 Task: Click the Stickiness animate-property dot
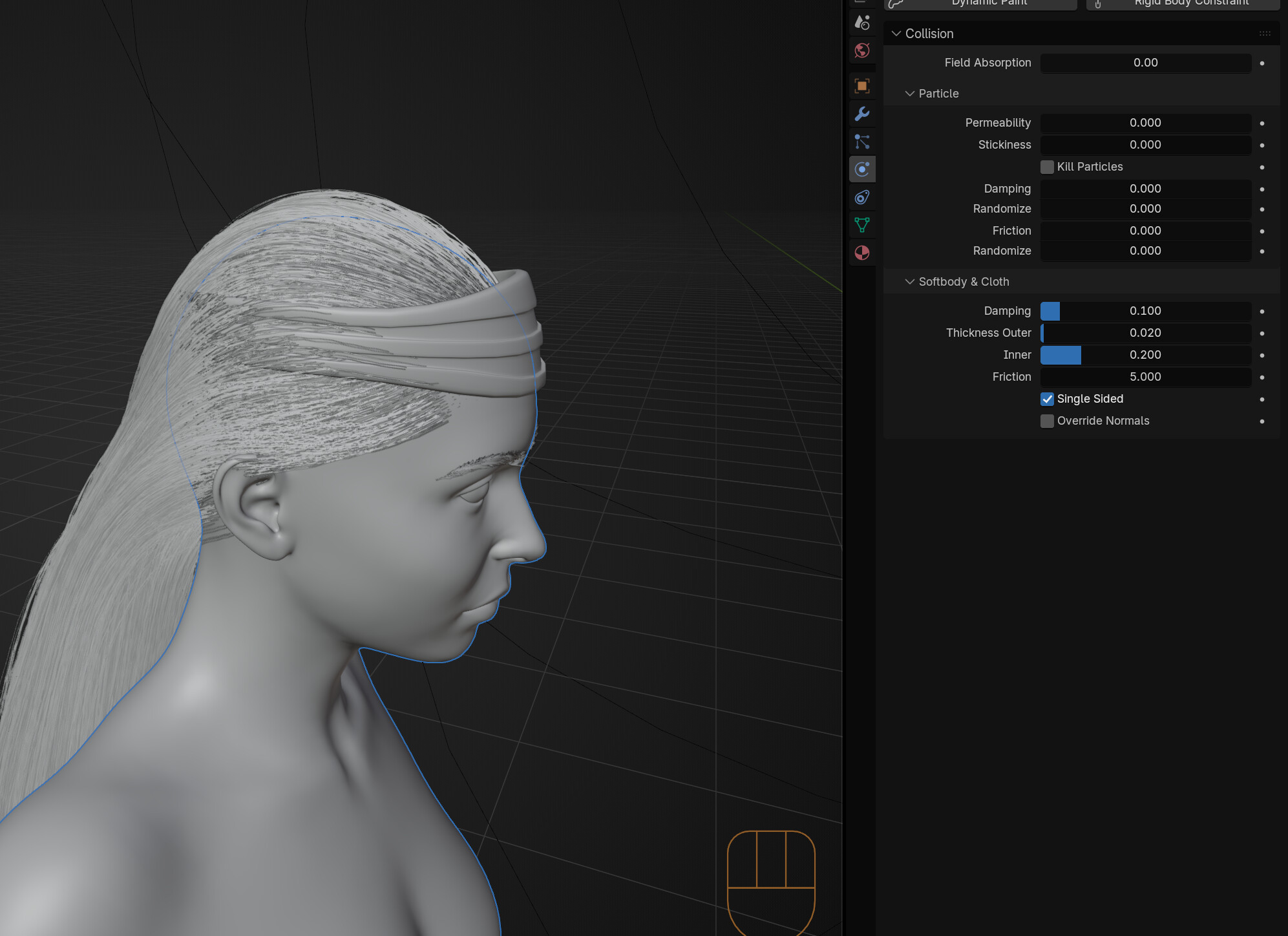(x=1262, y=145)
